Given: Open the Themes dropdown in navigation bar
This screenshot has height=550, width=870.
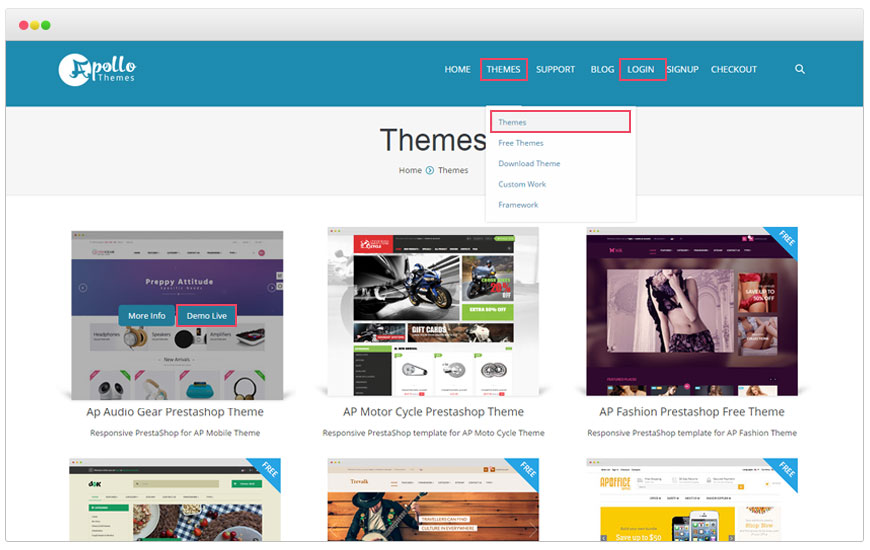Looking at the screenshot, I should pyautogui.click(x=503, y=69).
